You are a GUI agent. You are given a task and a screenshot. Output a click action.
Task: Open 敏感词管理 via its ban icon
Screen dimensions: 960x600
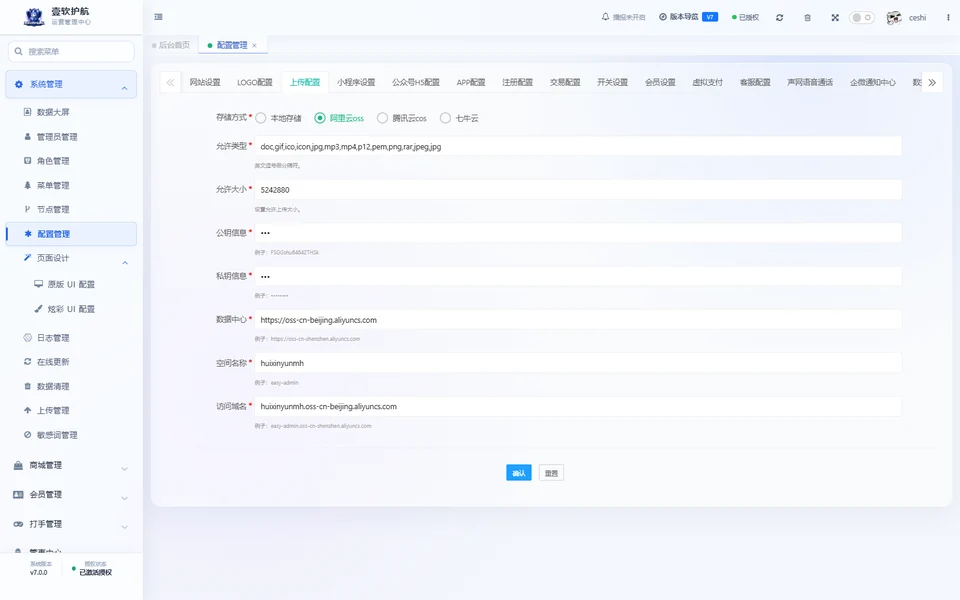(x=27, y=435)
